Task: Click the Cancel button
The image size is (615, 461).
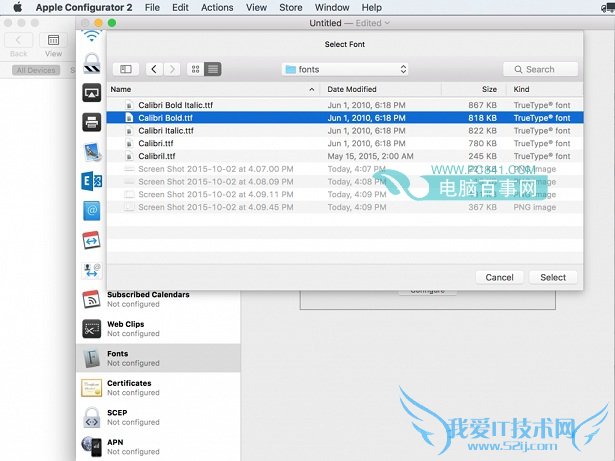Action: 499,277
